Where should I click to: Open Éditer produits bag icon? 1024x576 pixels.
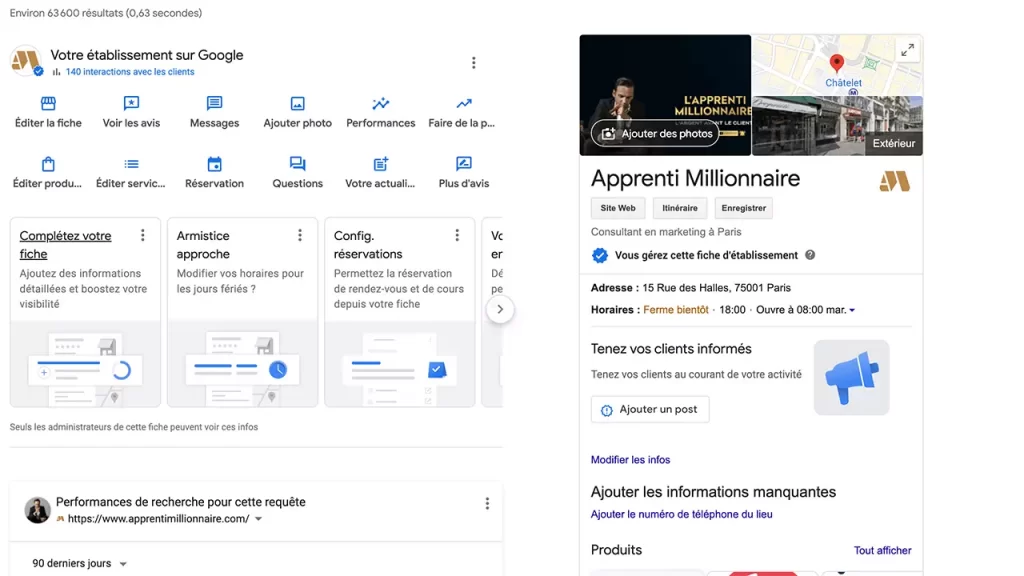pyautogui.click(x=48, y=164)
